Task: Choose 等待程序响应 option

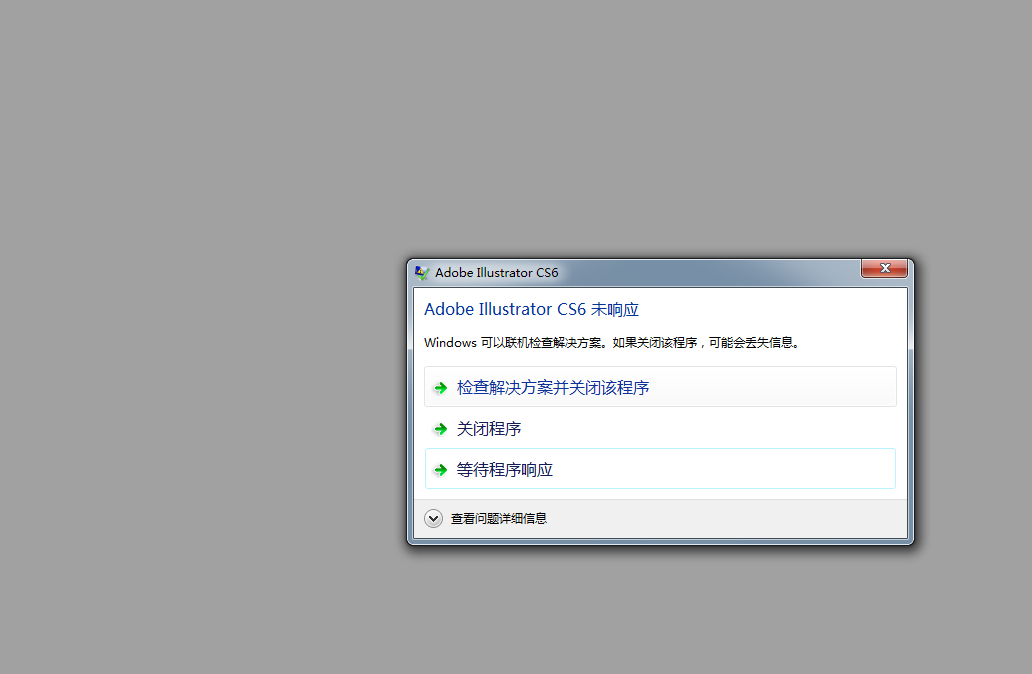Action: pyautogui.click(x=660, y=469)
